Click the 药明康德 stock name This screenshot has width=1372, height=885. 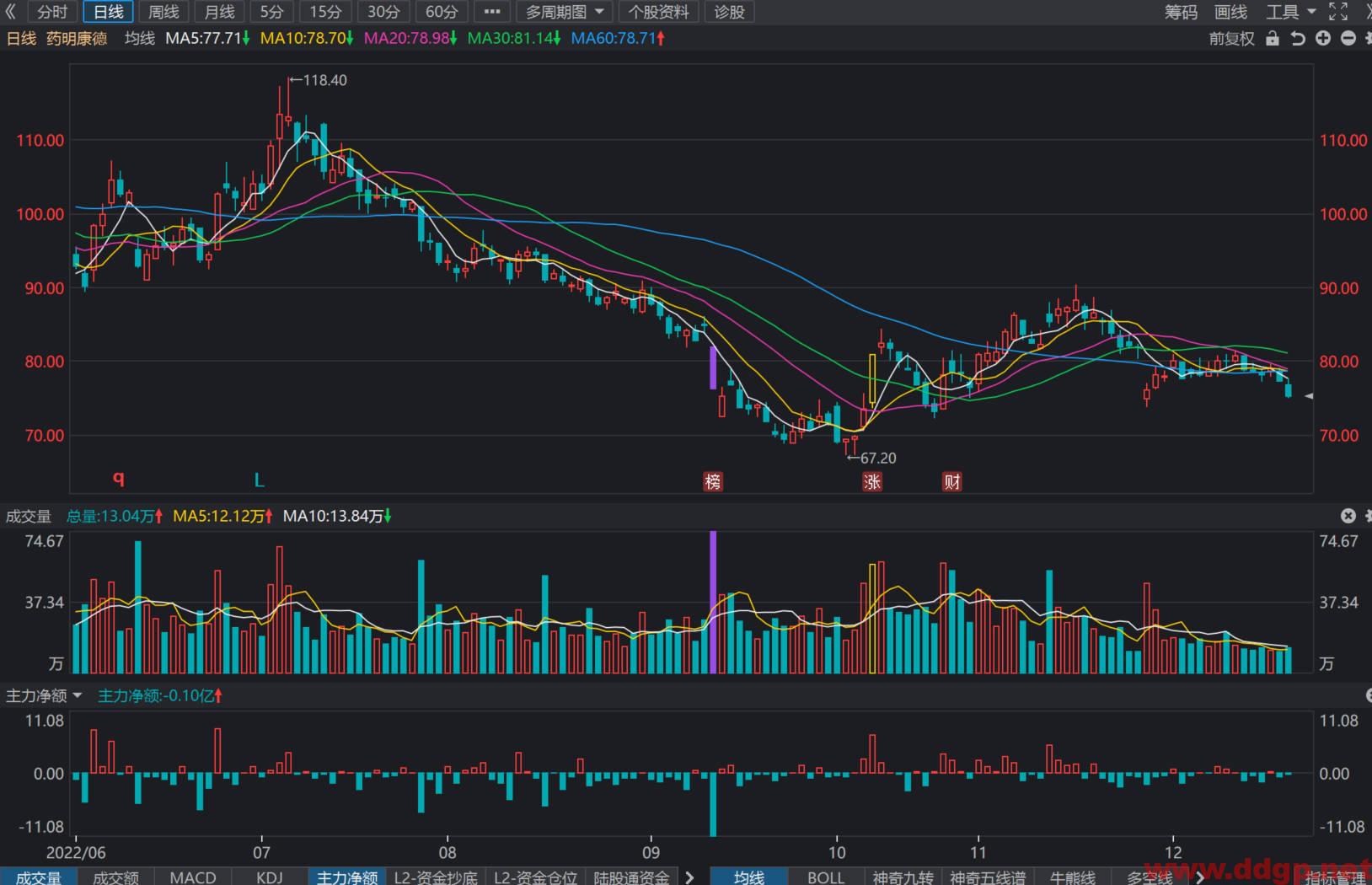click(77, 39)
